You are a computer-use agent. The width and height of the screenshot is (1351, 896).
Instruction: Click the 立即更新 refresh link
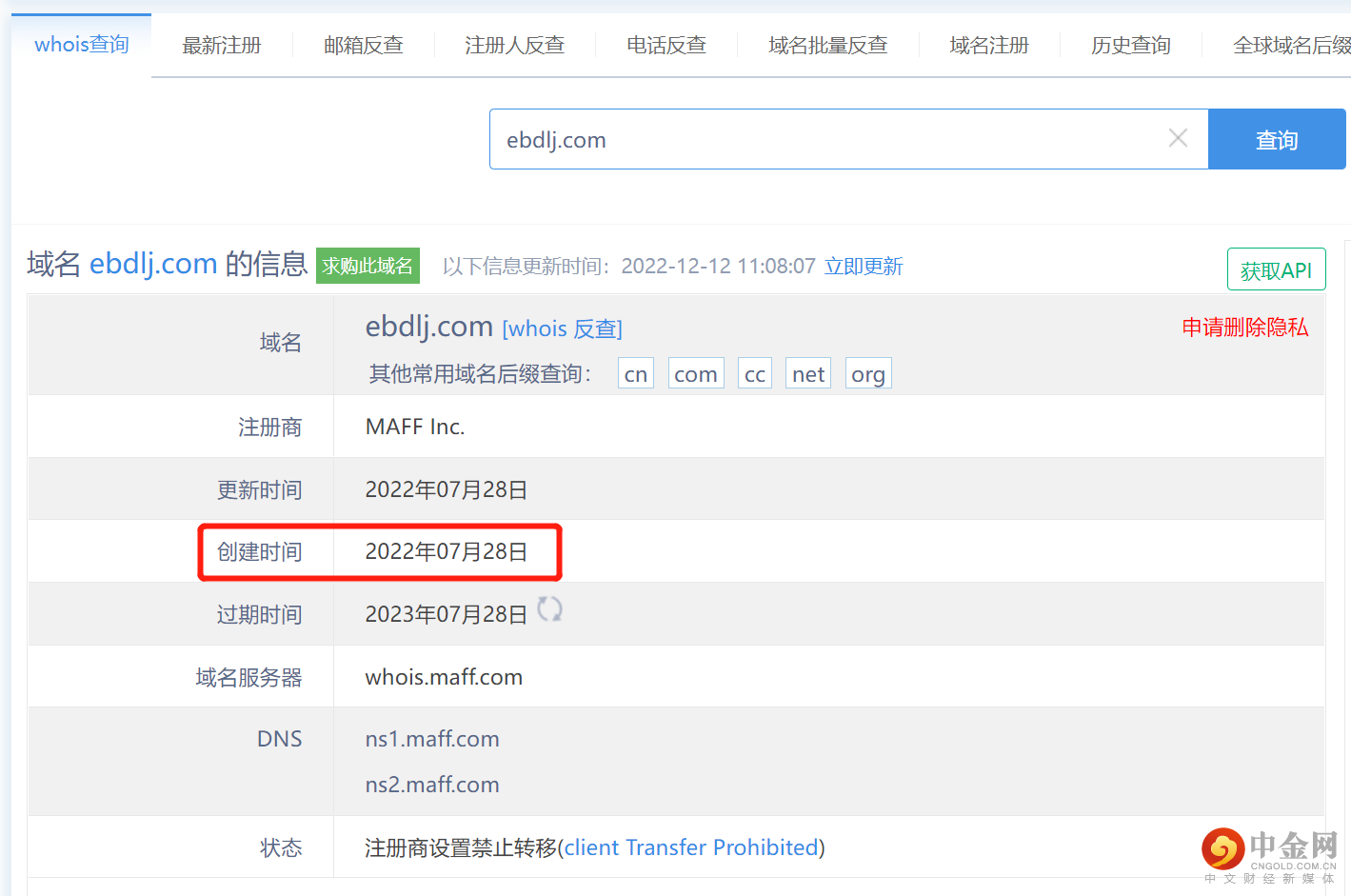click(864, 266)
